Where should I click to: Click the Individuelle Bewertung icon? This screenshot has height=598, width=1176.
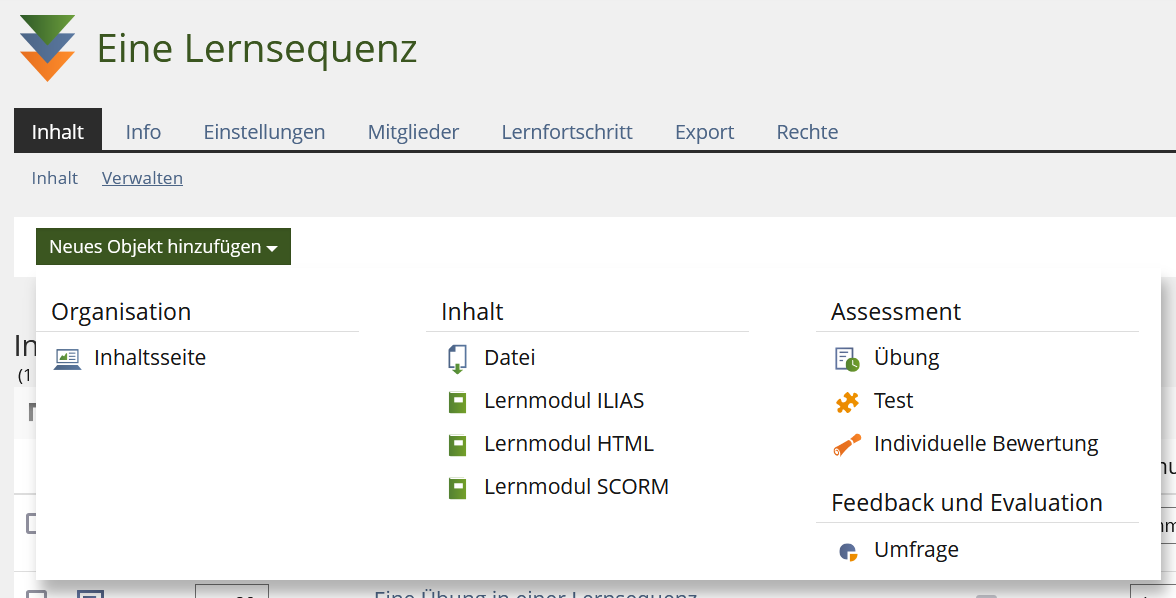point(847,445)
